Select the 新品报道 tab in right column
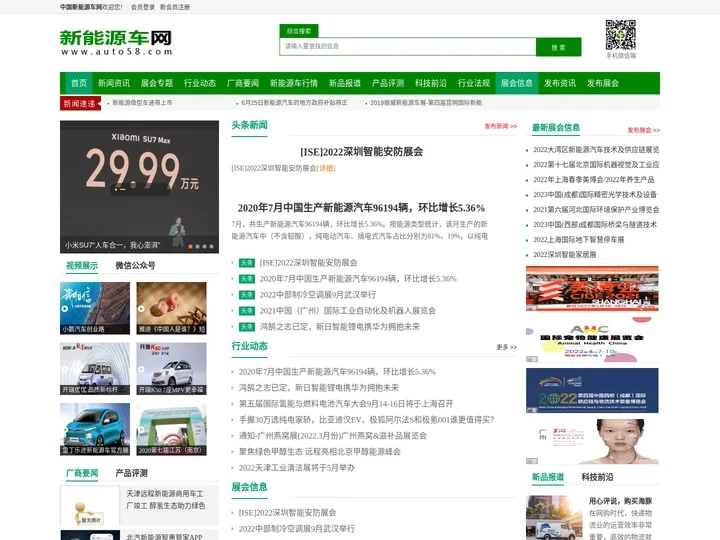The image size is (720, 540). pyautogui.click(x=548, y=477)
